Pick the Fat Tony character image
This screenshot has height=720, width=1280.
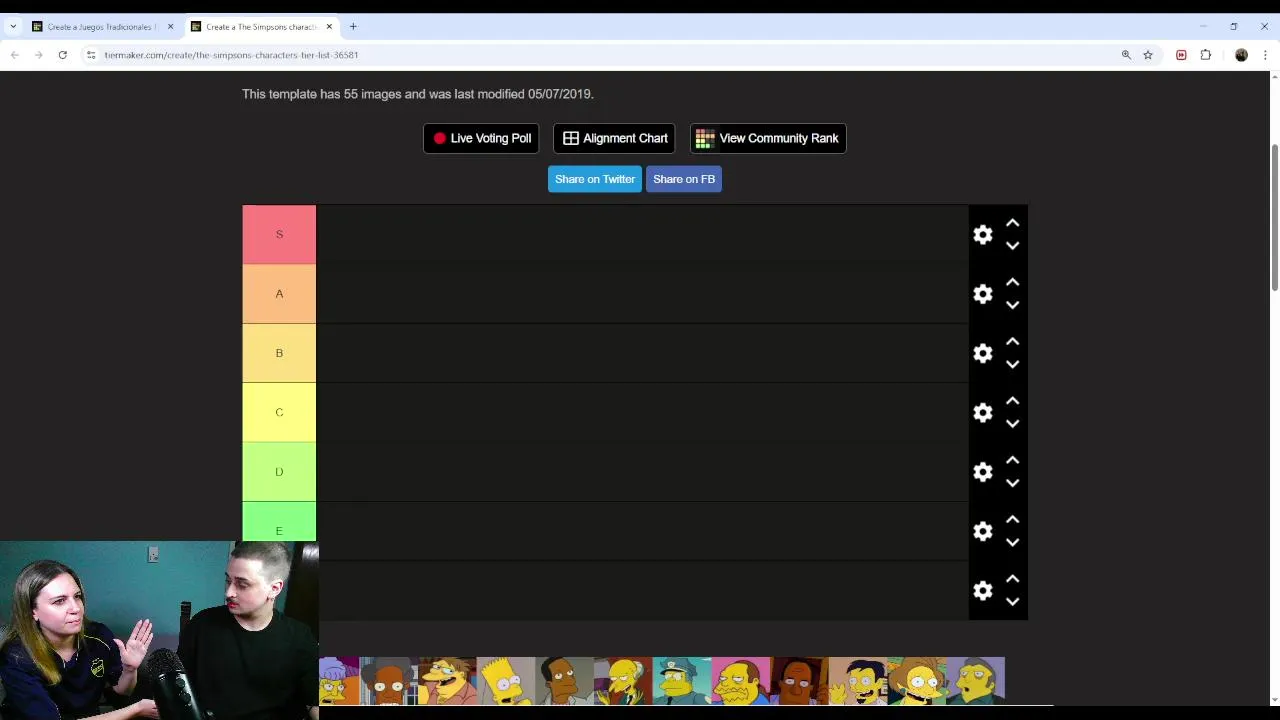(x=975, y=681)
